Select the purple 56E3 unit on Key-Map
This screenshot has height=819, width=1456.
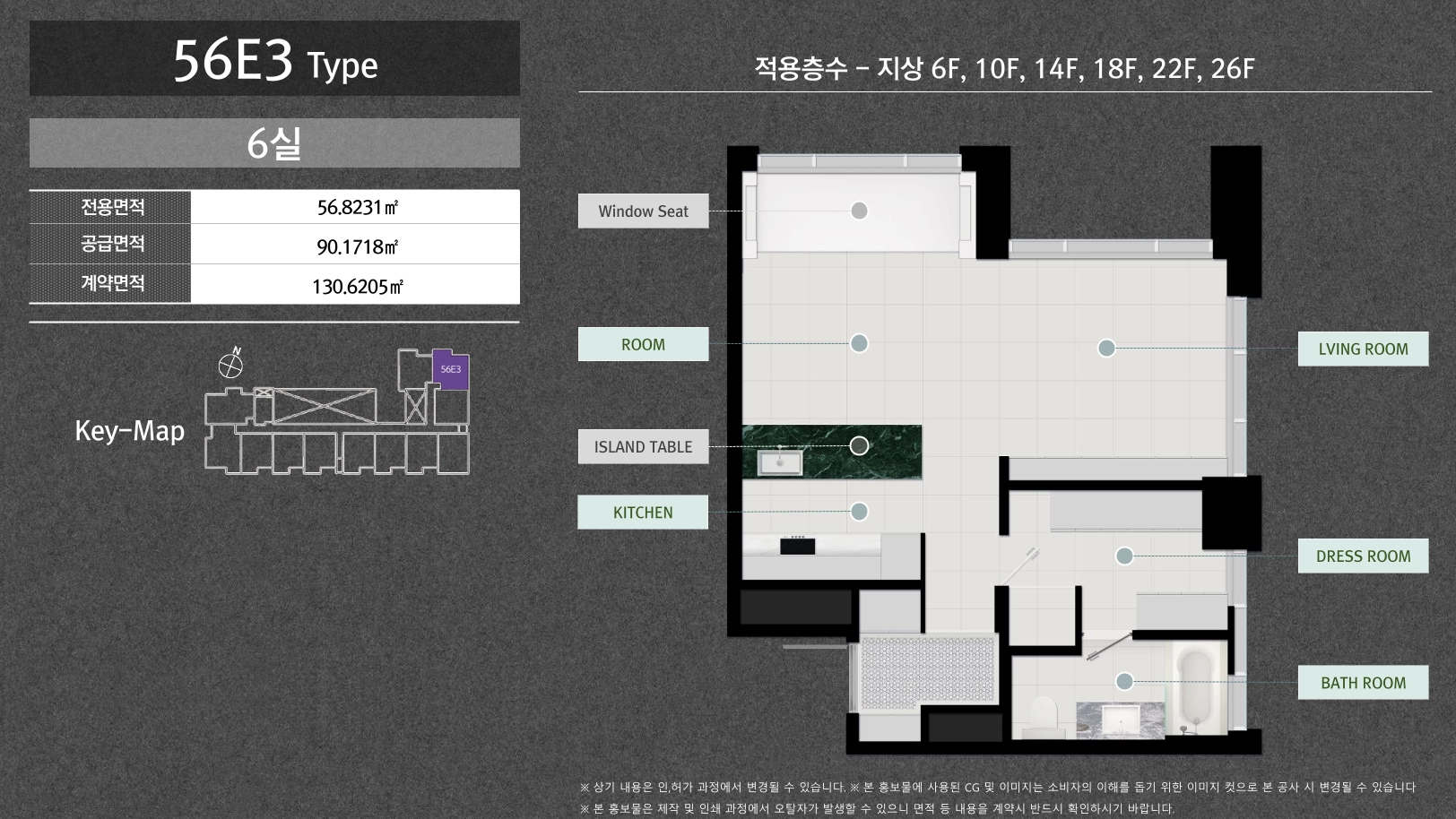point(451,370)
